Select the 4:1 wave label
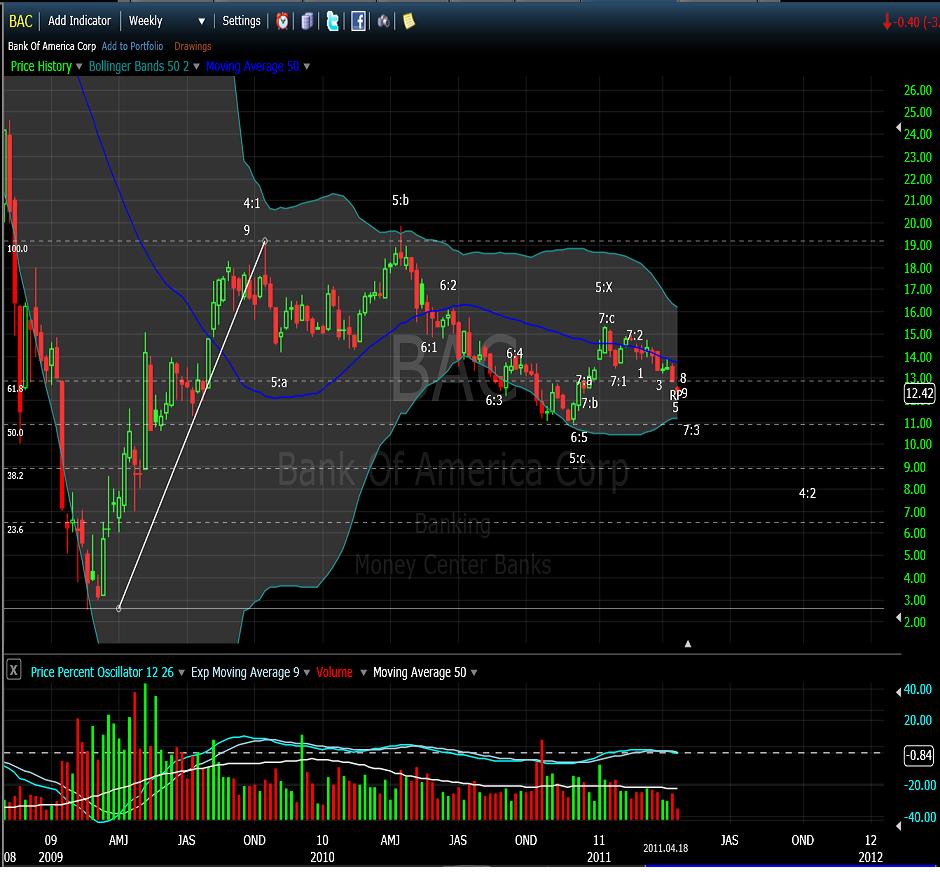This screenshot has height=872, width=940. (252, 204)
